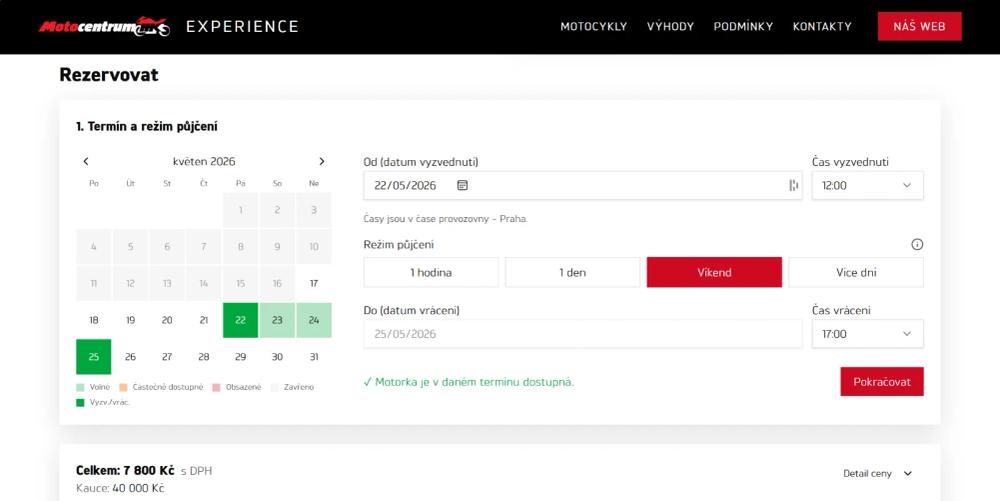
Task: Click the info icon beside Režim půjčení
Action: (x=917, y=244)
